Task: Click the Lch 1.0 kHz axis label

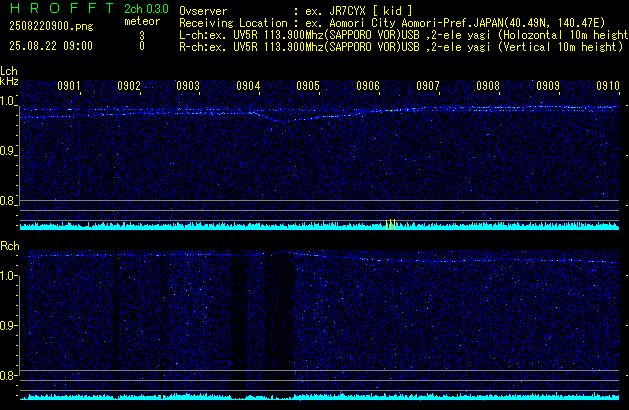Action: tap(7, 101)
